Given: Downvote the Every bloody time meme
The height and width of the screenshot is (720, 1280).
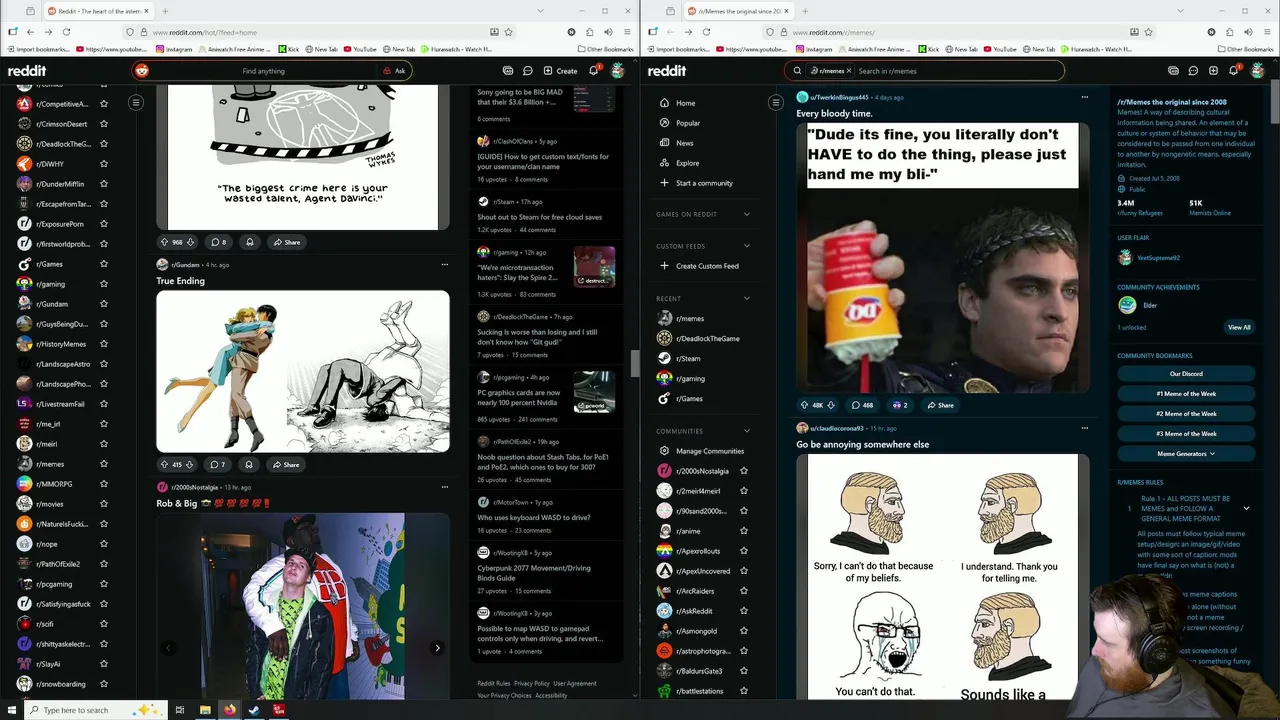Looking at the screenshot, I should click(830, 405).
